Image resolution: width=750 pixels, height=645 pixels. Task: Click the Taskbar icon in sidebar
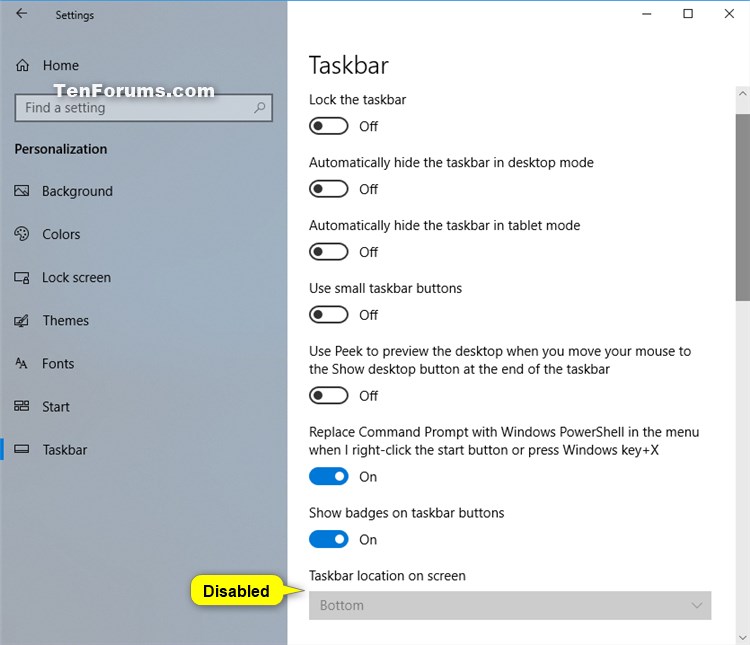pyautogui.click(x=22, y=449)
